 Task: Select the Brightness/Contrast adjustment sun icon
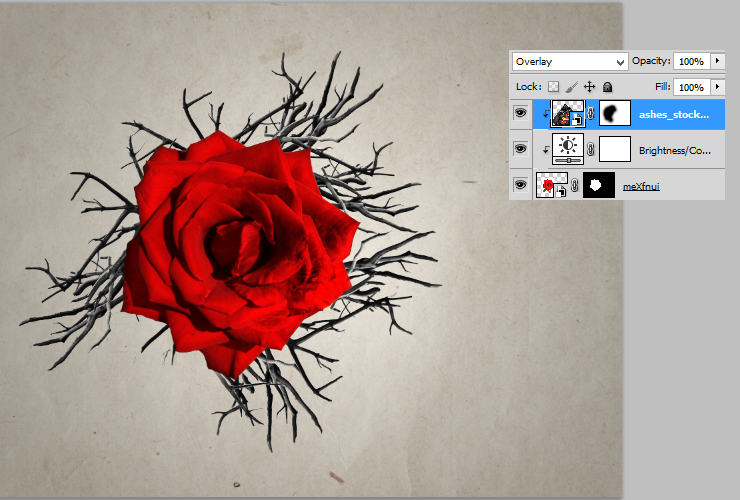(568, 149)
